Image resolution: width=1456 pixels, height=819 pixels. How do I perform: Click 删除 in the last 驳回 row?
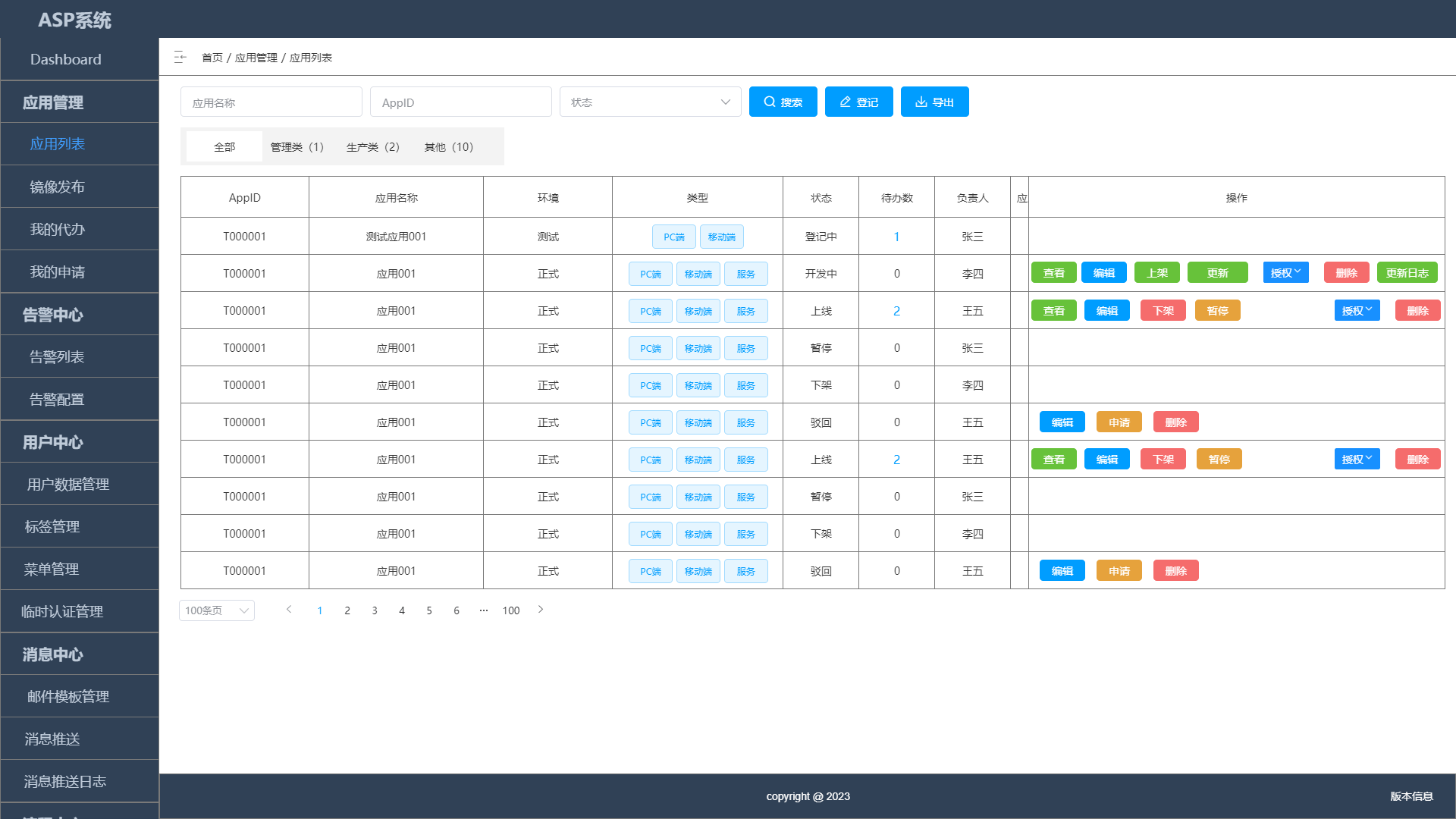(1176, 571)
